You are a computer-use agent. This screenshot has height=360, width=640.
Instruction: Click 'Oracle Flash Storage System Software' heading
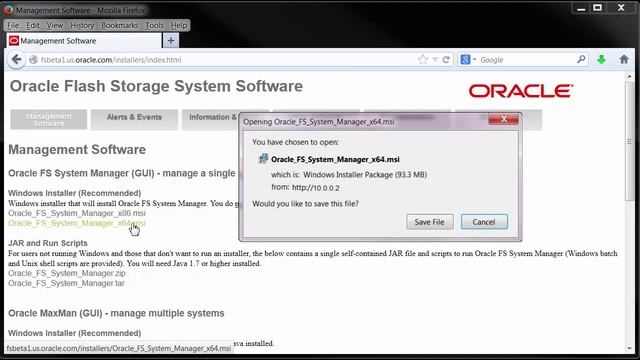[156, 87]
